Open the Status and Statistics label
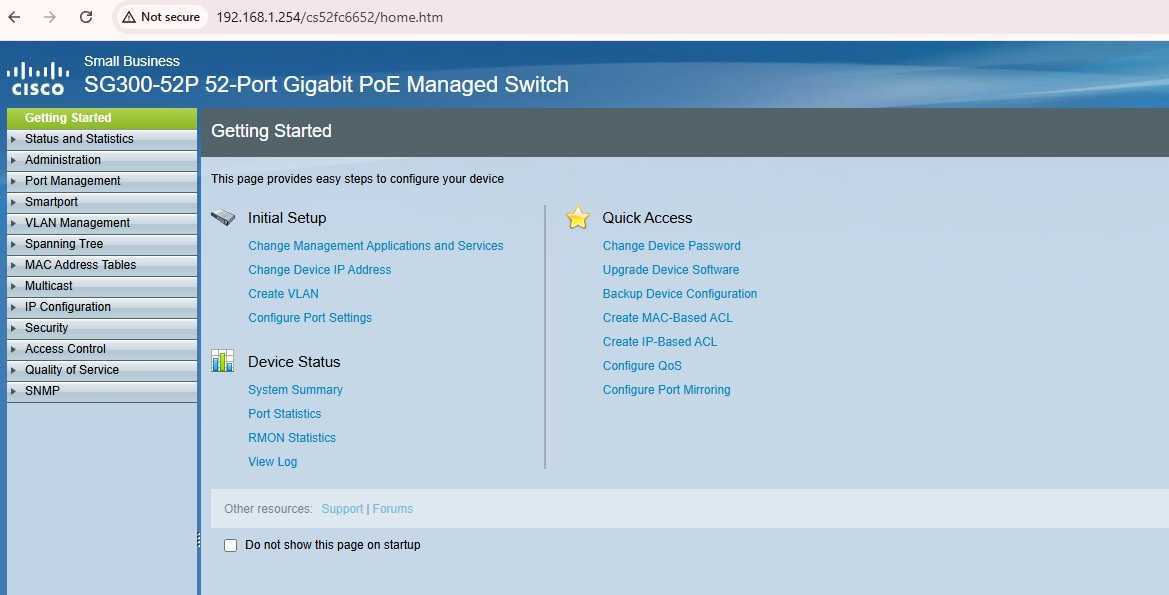1169x595 pixels. (x=79, y=139)
